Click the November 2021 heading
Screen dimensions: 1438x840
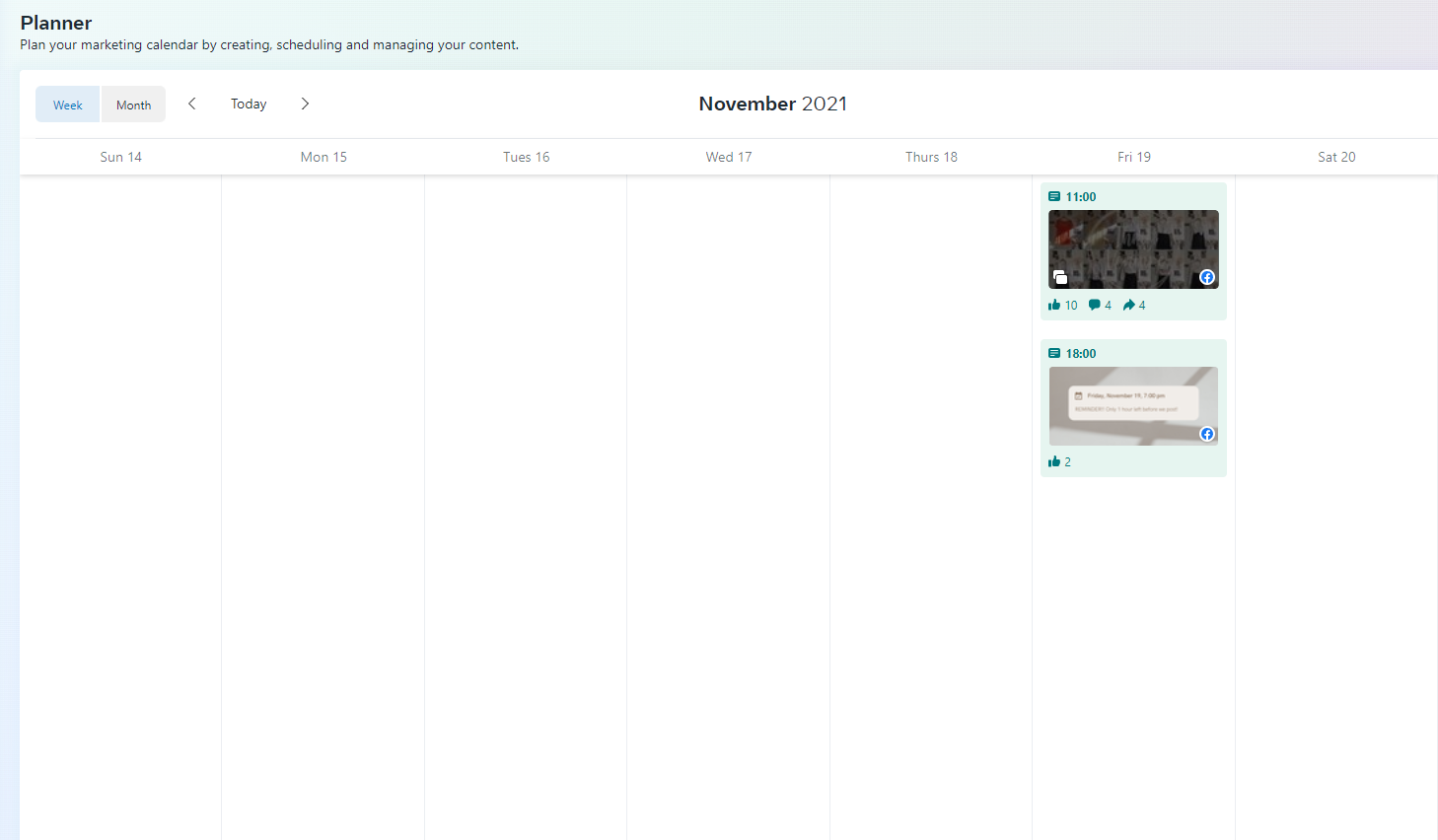coord(773,104)
